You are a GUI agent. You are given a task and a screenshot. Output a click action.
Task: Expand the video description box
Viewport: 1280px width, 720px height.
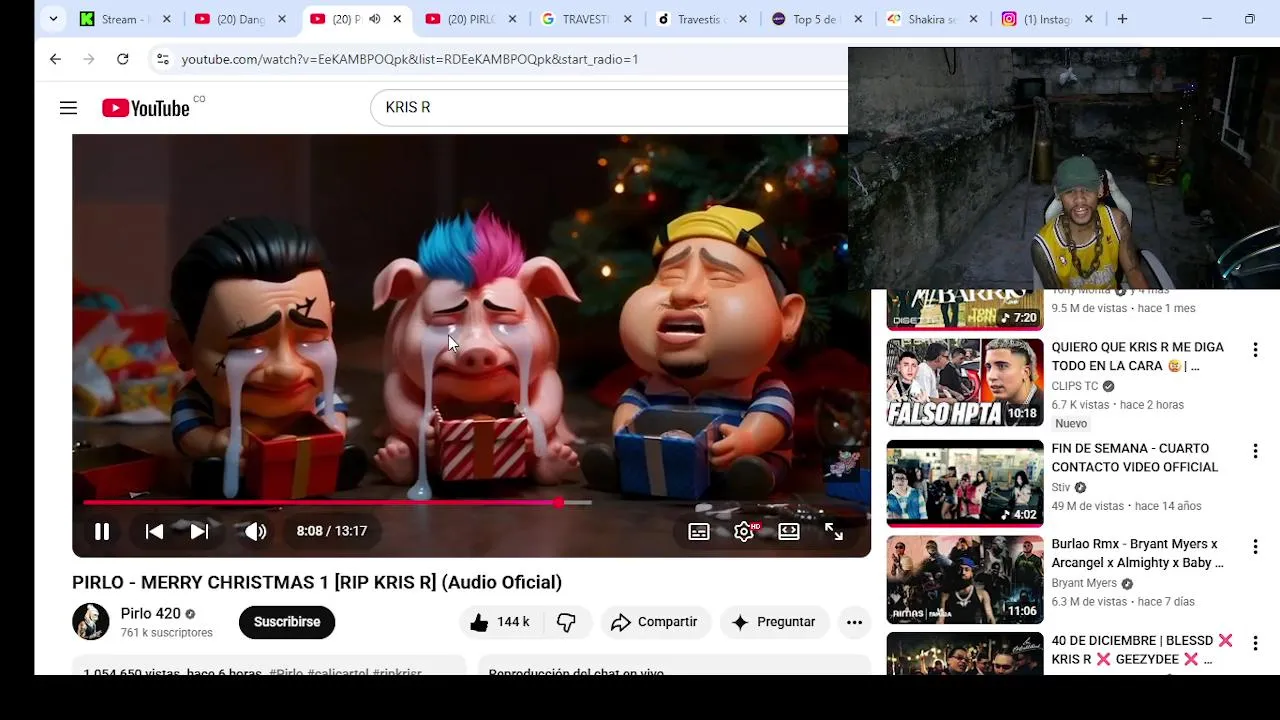[x=269, y=666]
